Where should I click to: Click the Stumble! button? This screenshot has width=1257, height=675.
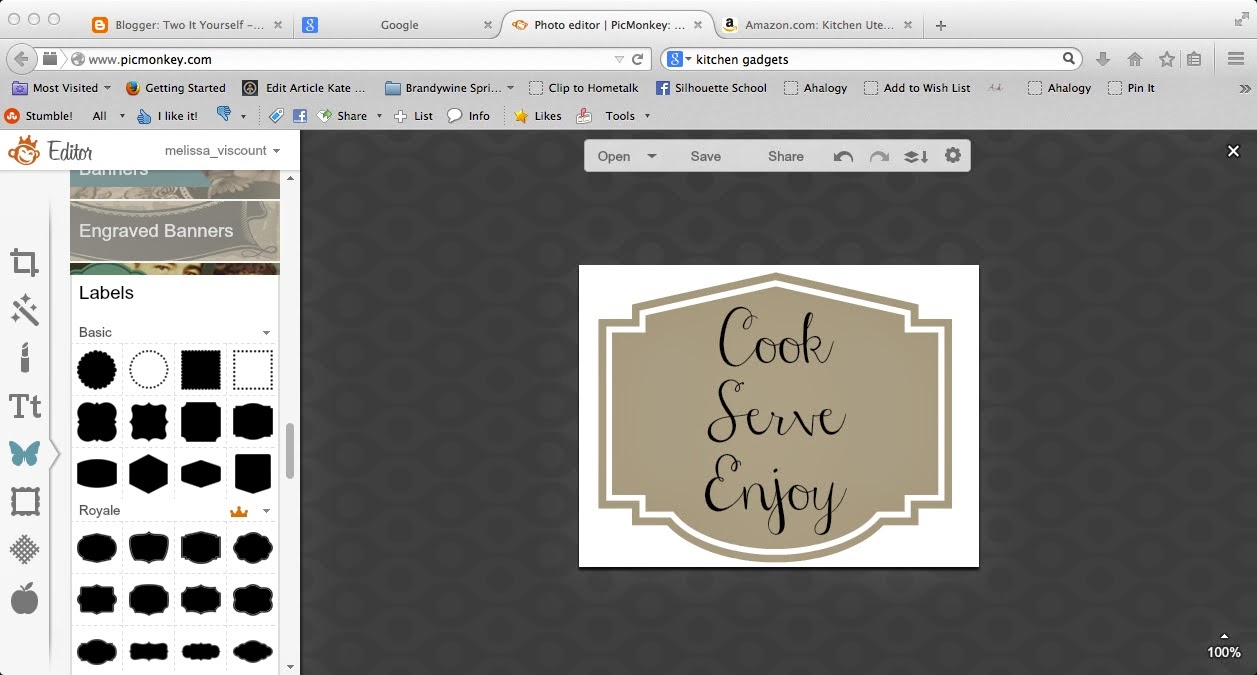[x=39, y=116]
